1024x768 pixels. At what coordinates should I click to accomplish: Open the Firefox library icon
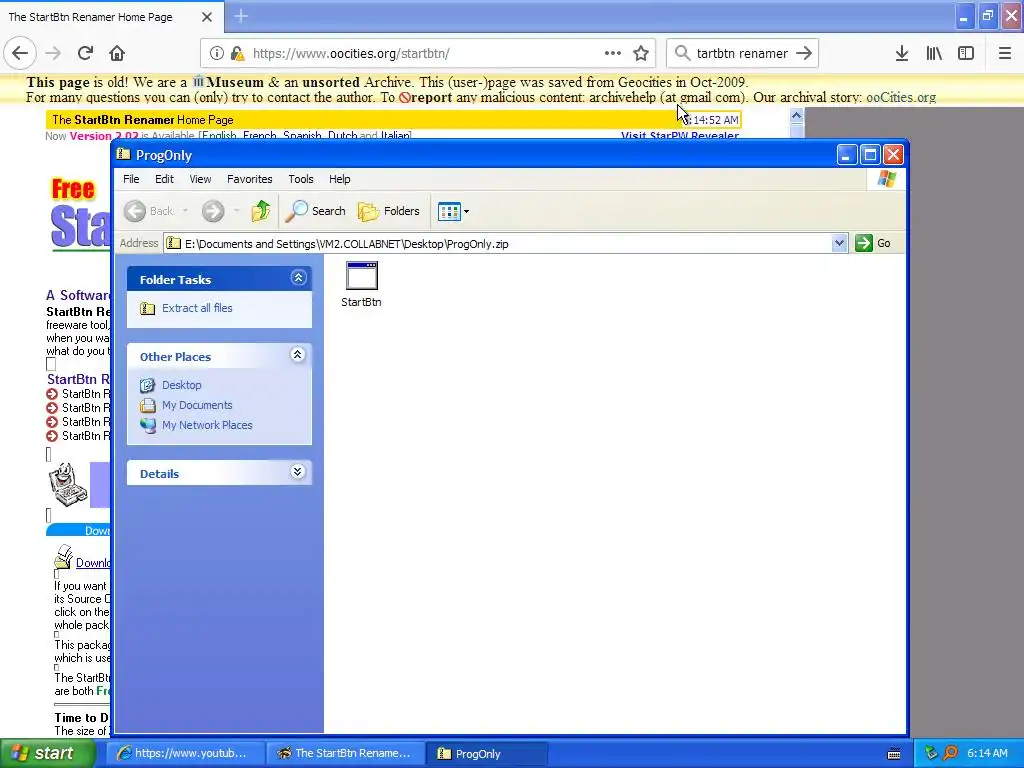934,53
